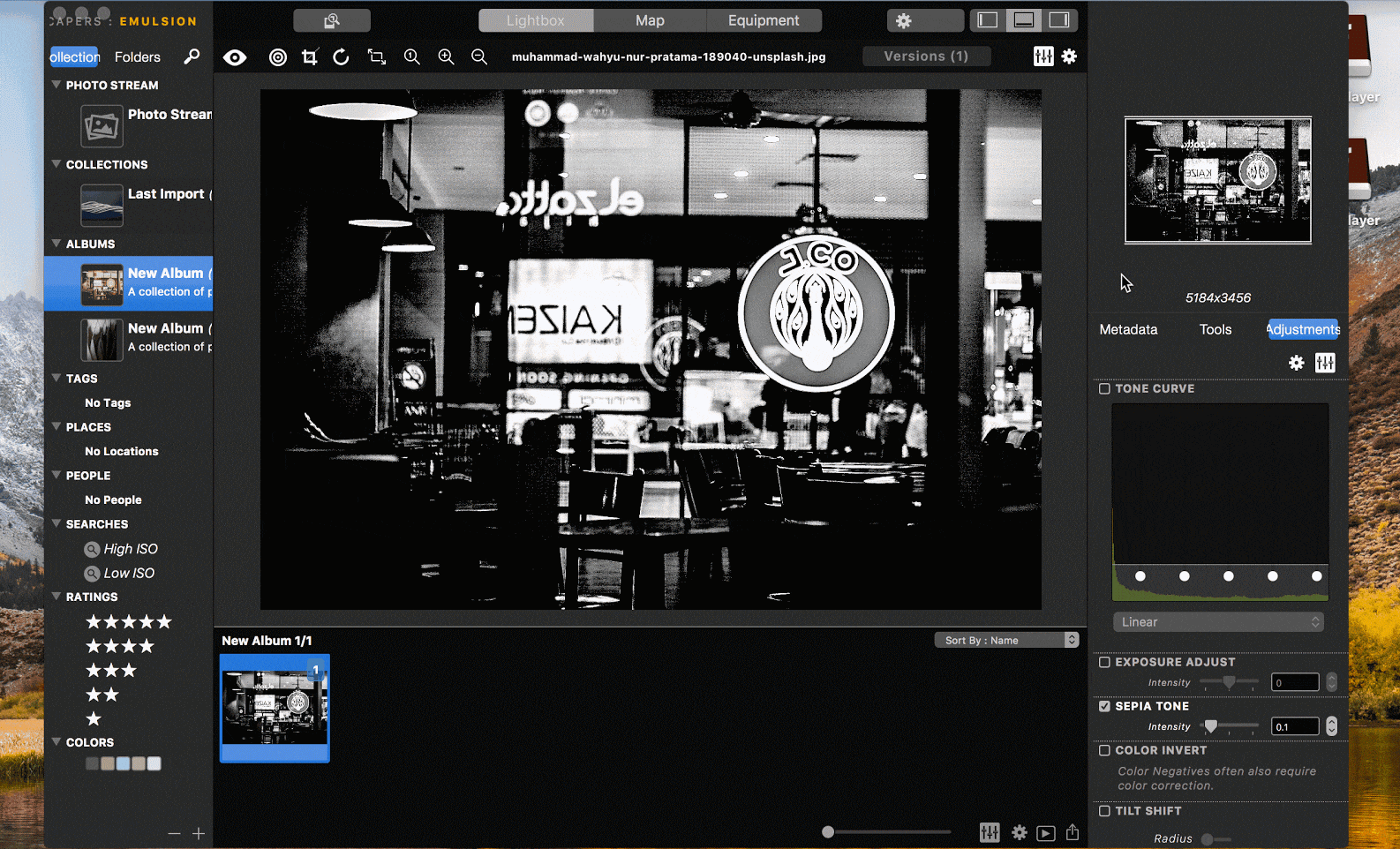Open sliders icon in bottom filmstrip bar
This screenshot has height=849, width=1400.
(x=990, y=832)
